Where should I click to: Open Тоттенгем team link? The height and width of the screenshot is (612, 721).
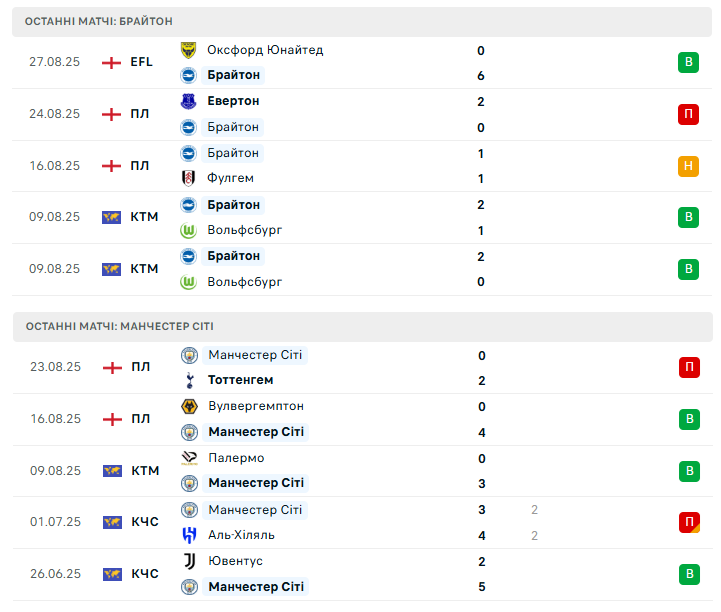tap(240, 380)
